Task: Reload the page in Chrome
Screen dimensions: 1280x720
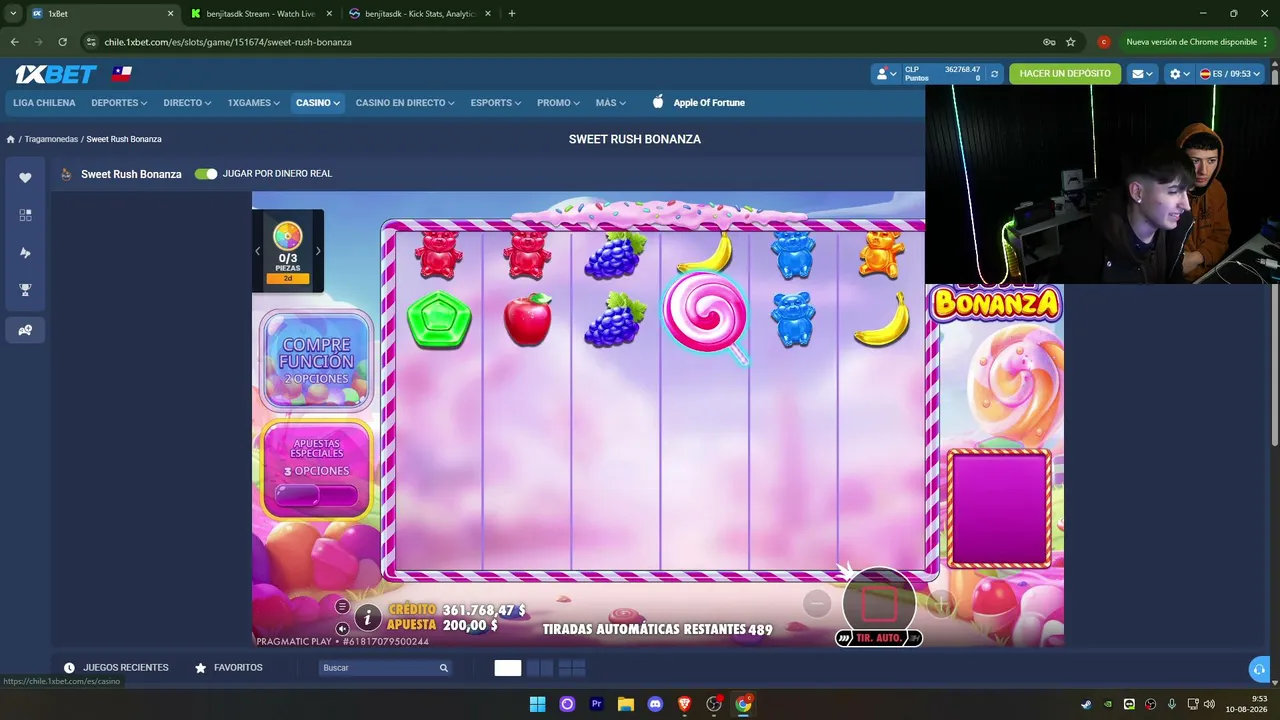Action: (x=62, y=42)
